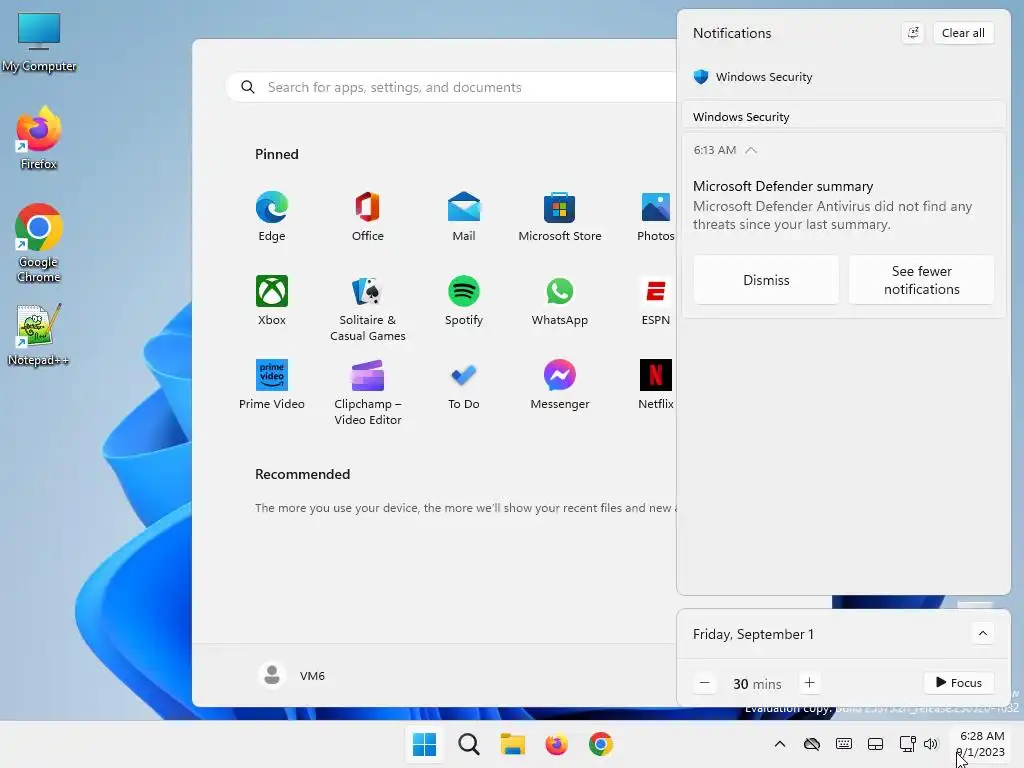
Task: Open the volume speaker tray icon
Action: click(931, 744)
